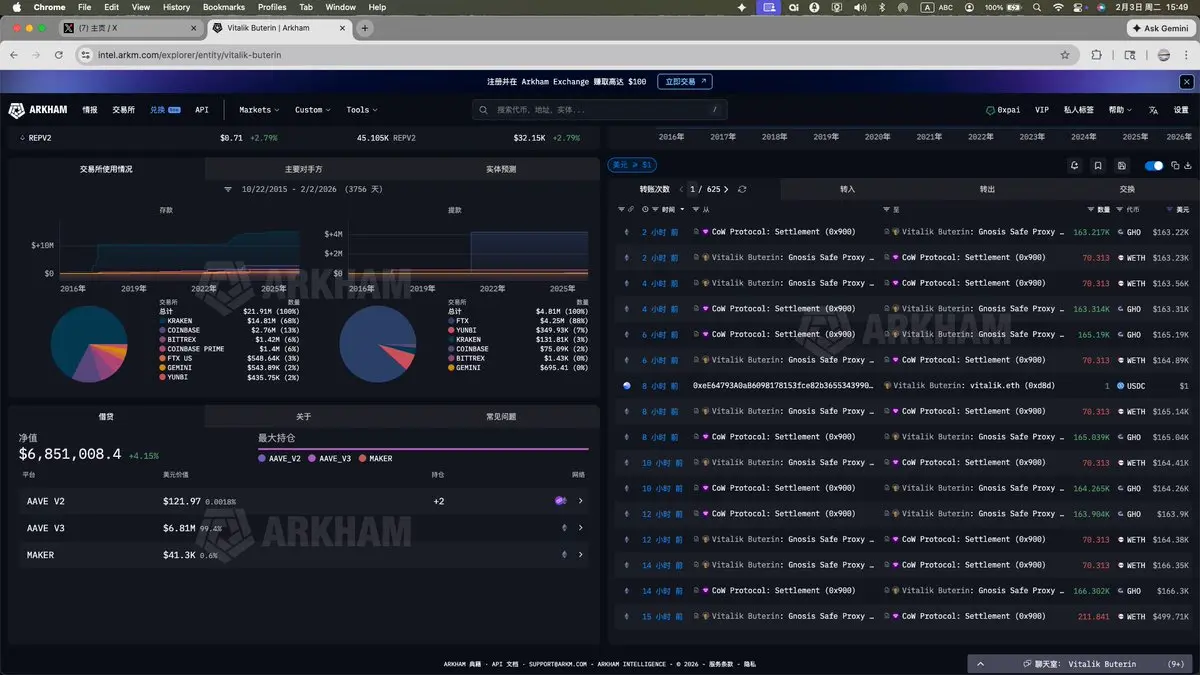This screenshot has width=1200, height=675.
Task: Select the 转入 transfers tab
Action: coord(848,189)
